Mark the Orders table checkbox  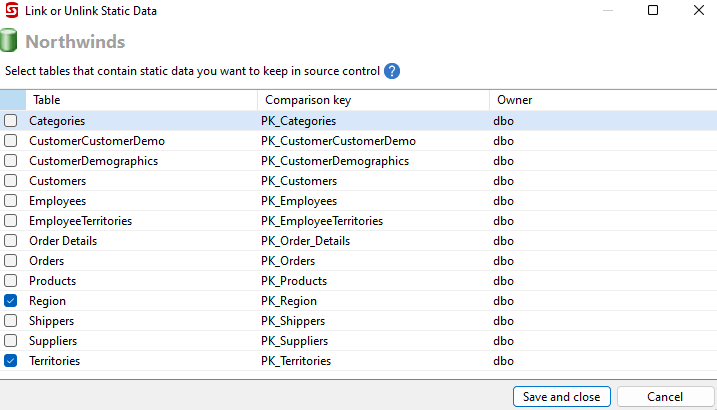pyautogui.click(x=11, y=261)
